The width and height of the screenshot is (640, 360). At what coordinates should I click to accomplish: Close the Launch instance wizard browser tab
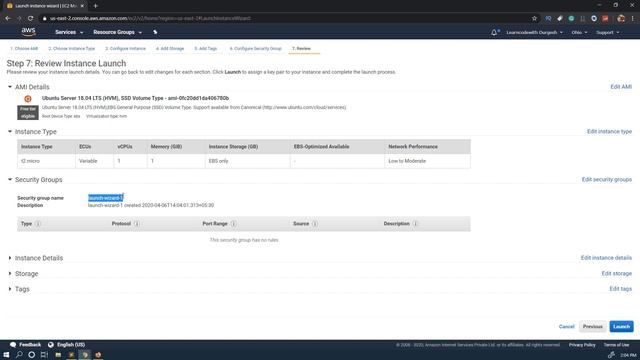[x=82, y=6]
